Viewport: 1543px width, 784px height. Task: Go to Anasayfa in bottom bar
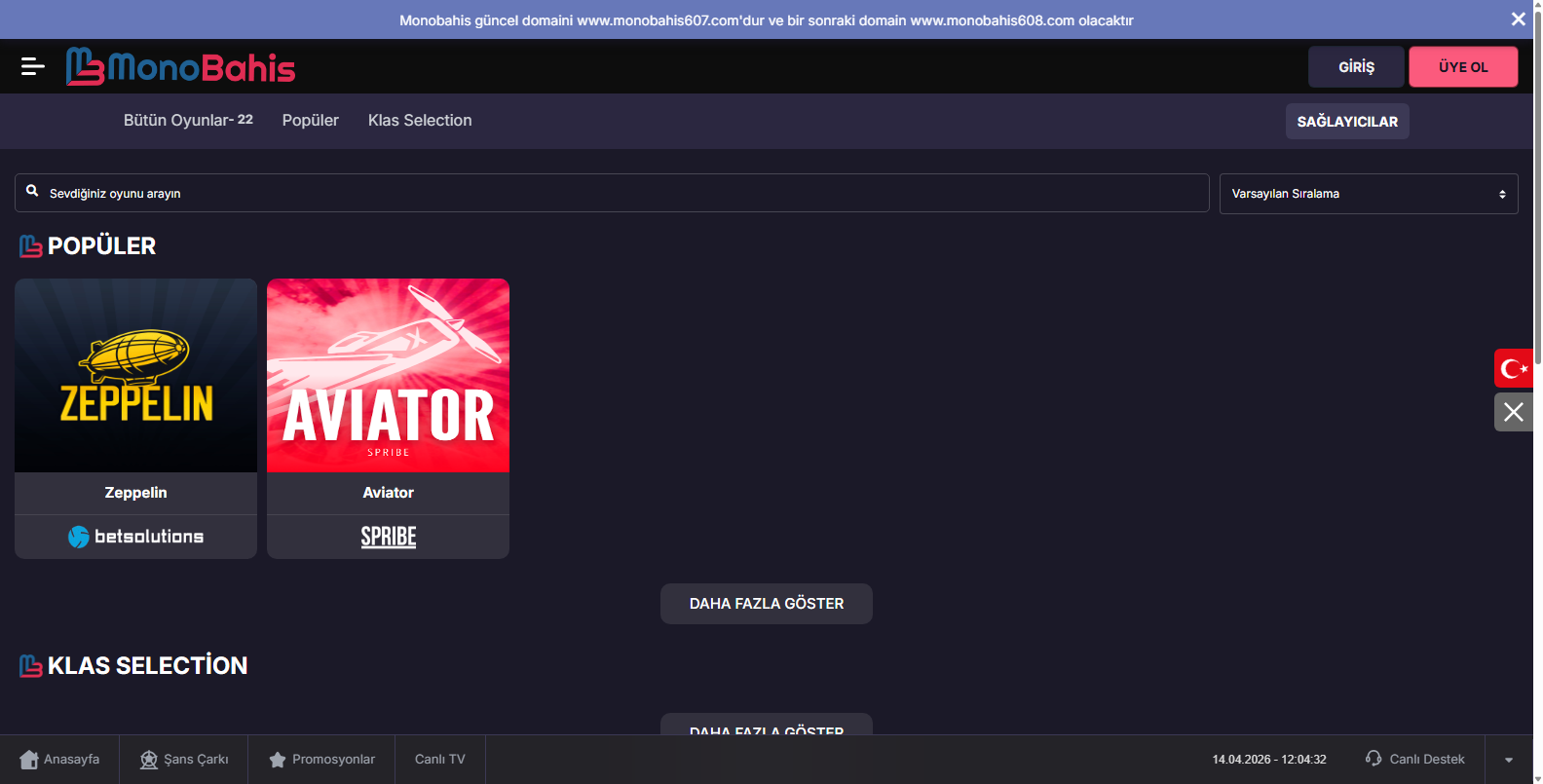[59, 760]
